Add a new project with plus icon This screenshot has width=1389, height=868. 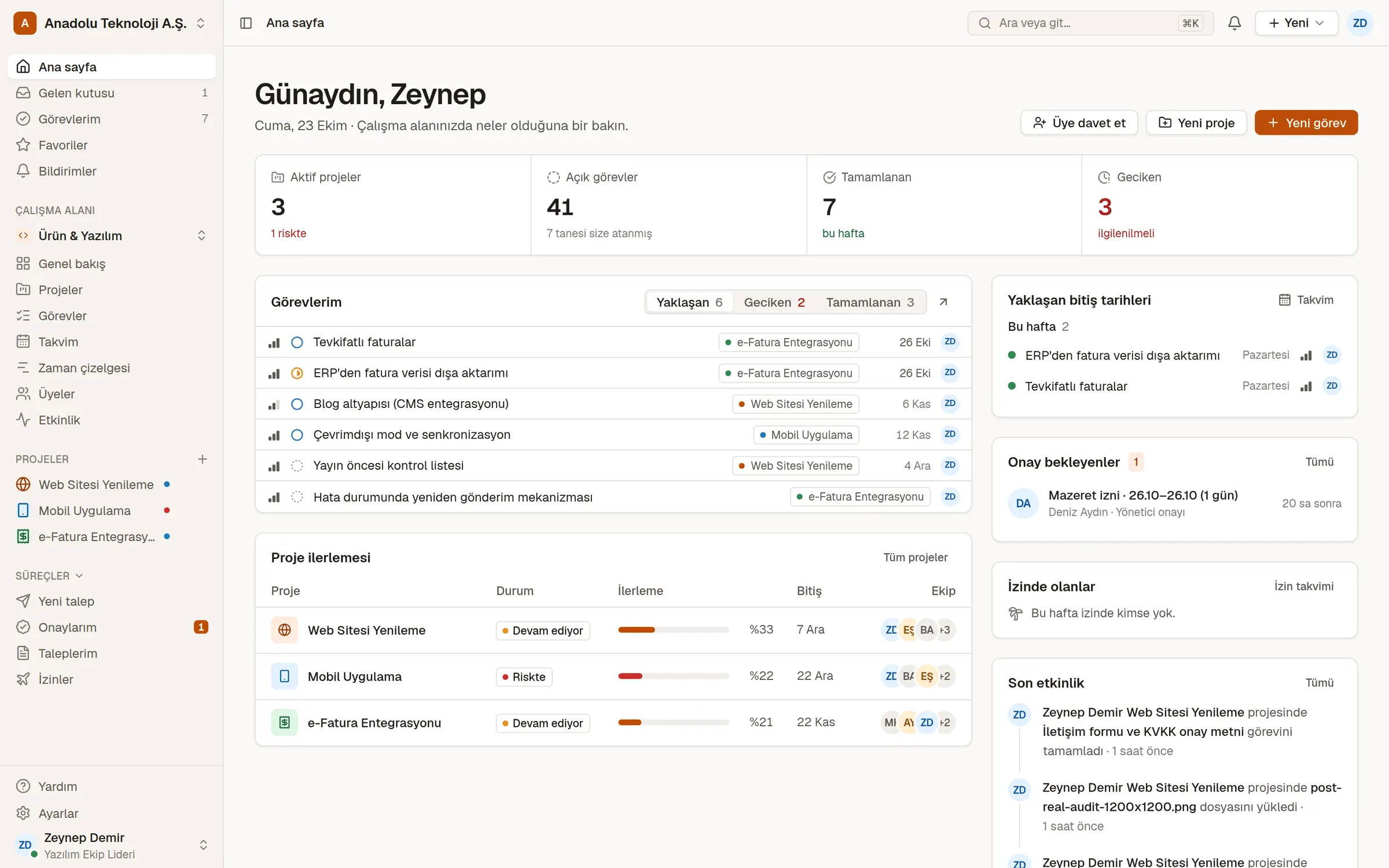click(x=202, y=459)
